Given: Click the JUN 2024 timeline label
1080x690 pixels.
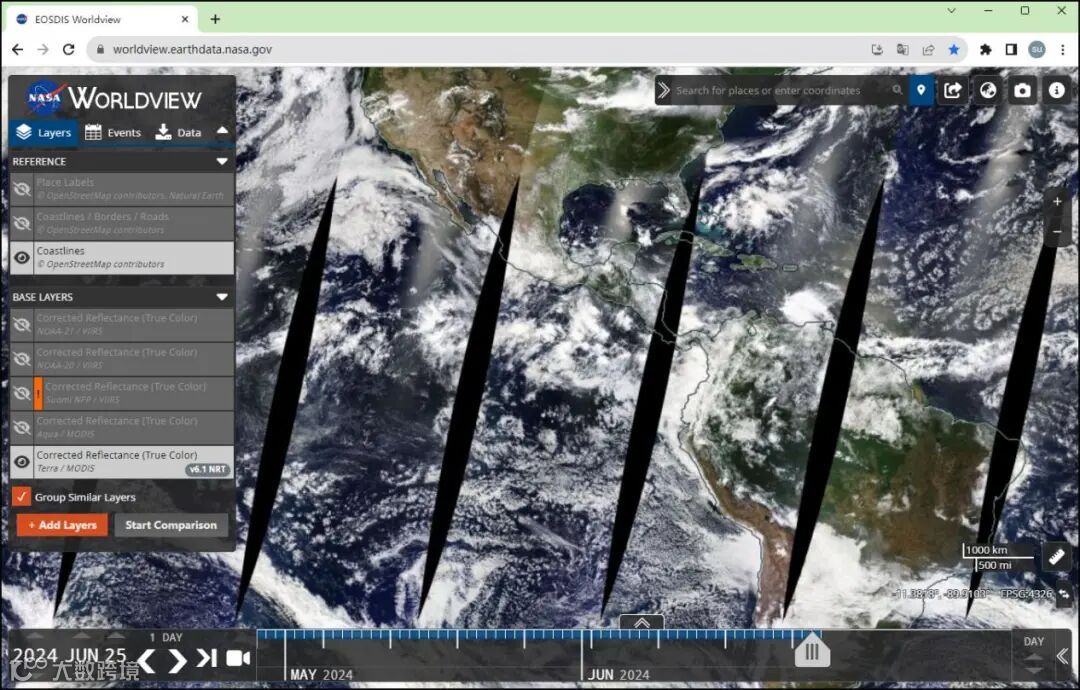Looking at the screenshot, I should click(619, 675).
